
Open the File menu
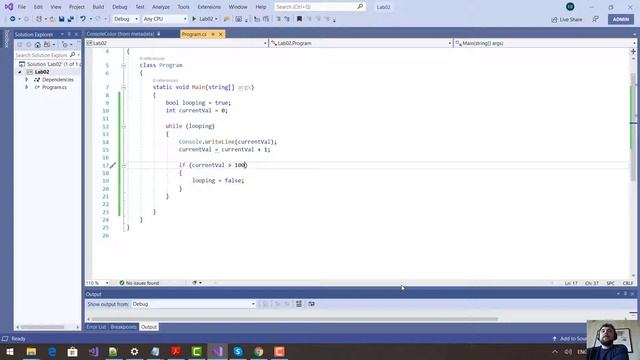click(22, 7)
